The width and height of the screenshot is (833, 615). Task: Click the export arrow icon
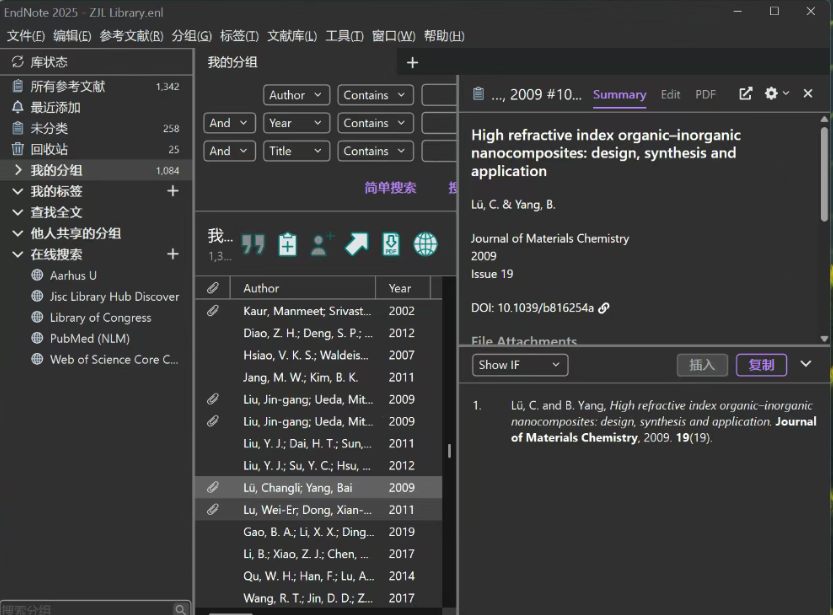coord(356,244)
